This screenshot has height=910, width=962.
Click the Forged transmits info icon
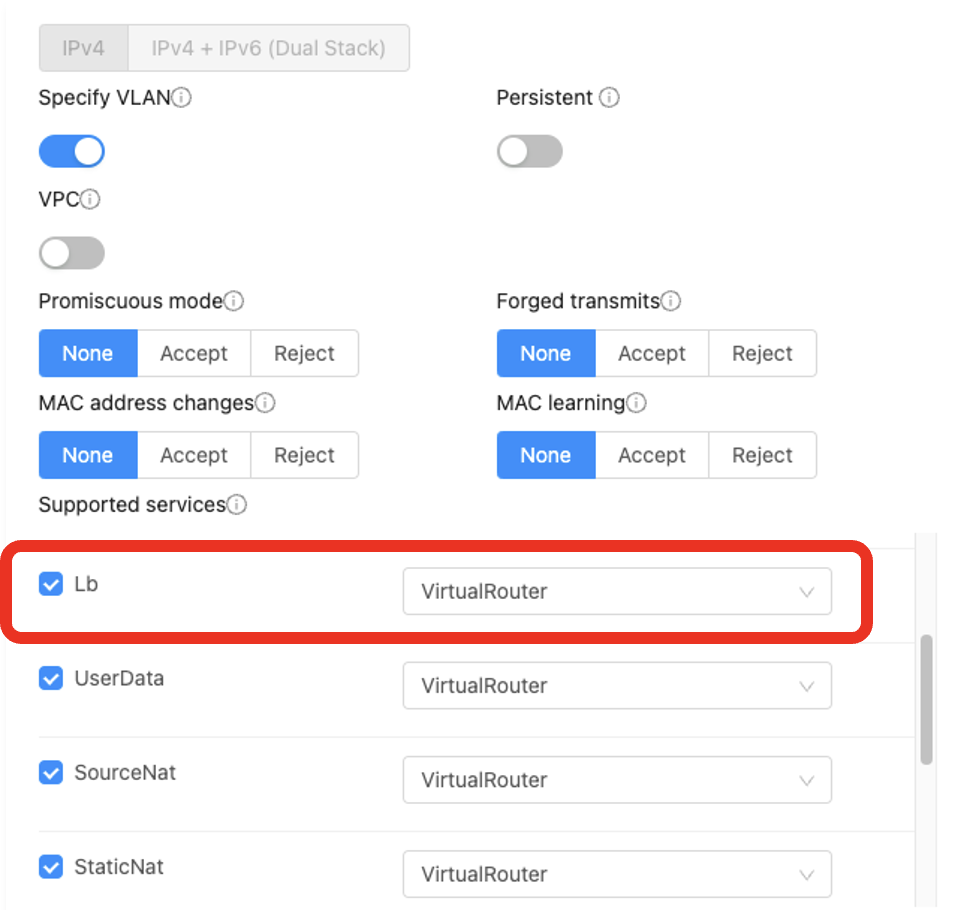[x=671, y=301]
